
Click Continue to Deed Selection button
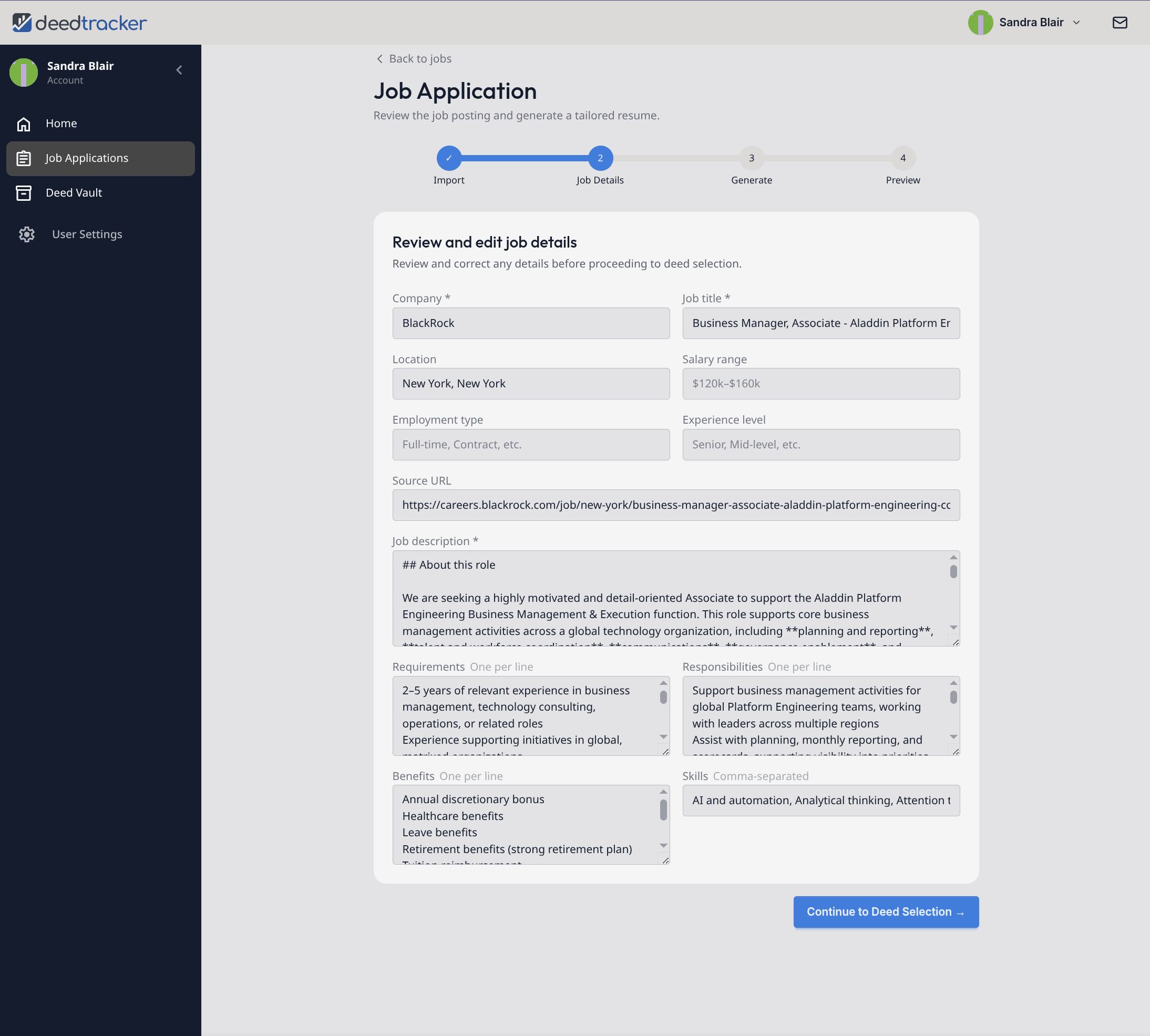coord(886,912)
